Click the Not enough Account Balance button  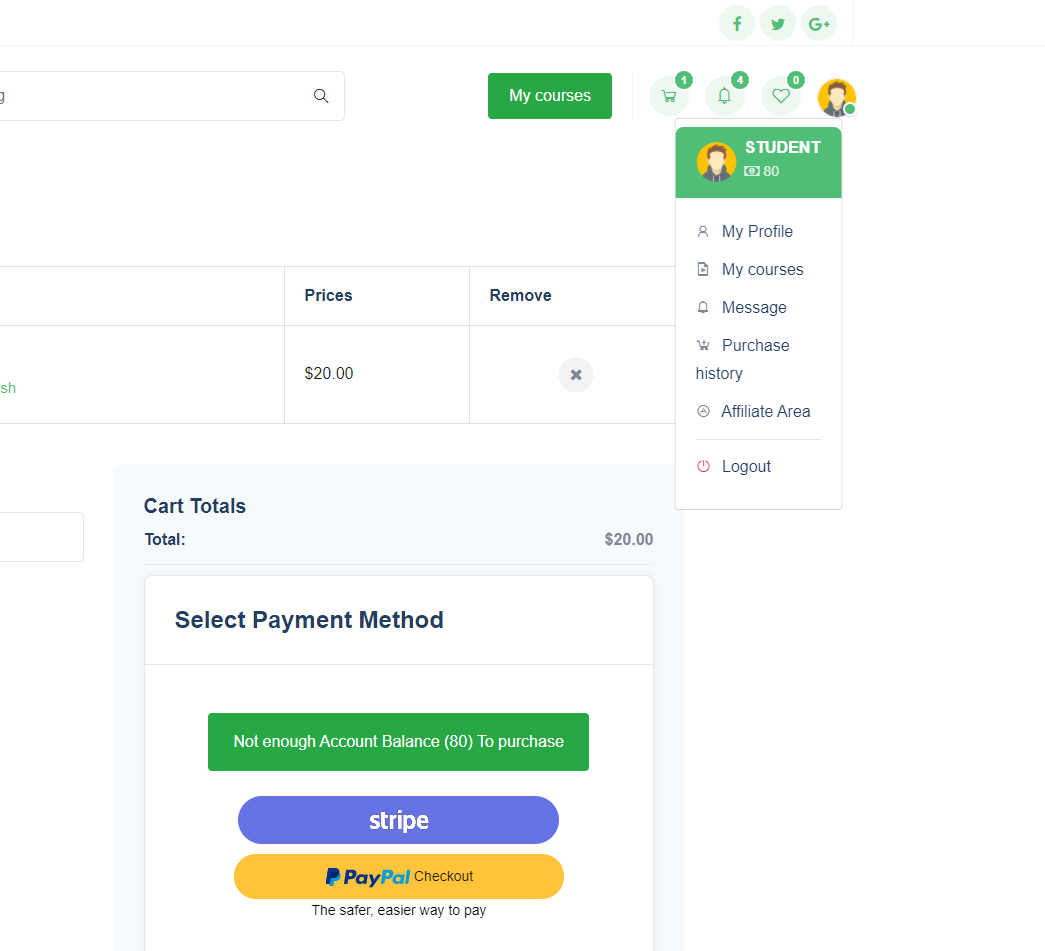(x=398, y=742)
